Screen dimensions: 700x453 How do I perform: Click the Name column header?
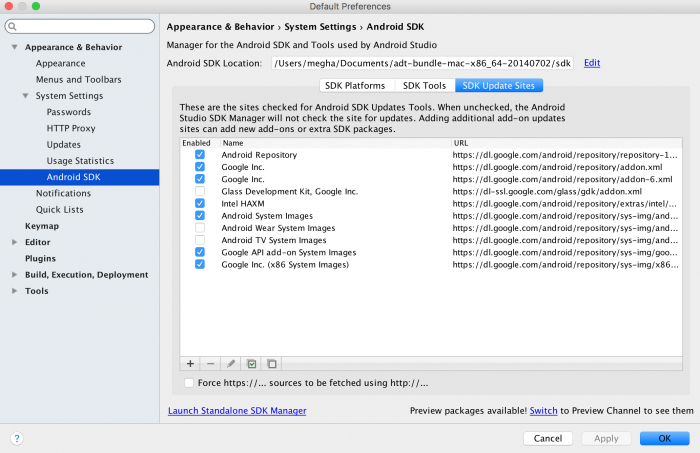pos(336,143)
